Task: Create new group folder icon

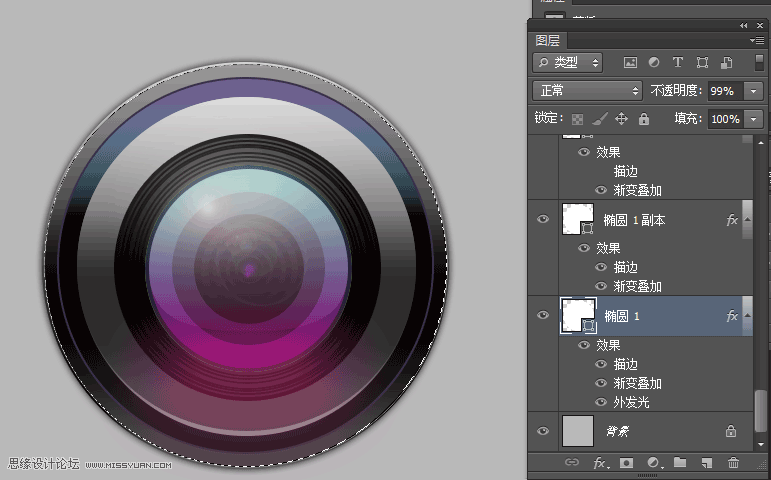Action: pos(680,462)
